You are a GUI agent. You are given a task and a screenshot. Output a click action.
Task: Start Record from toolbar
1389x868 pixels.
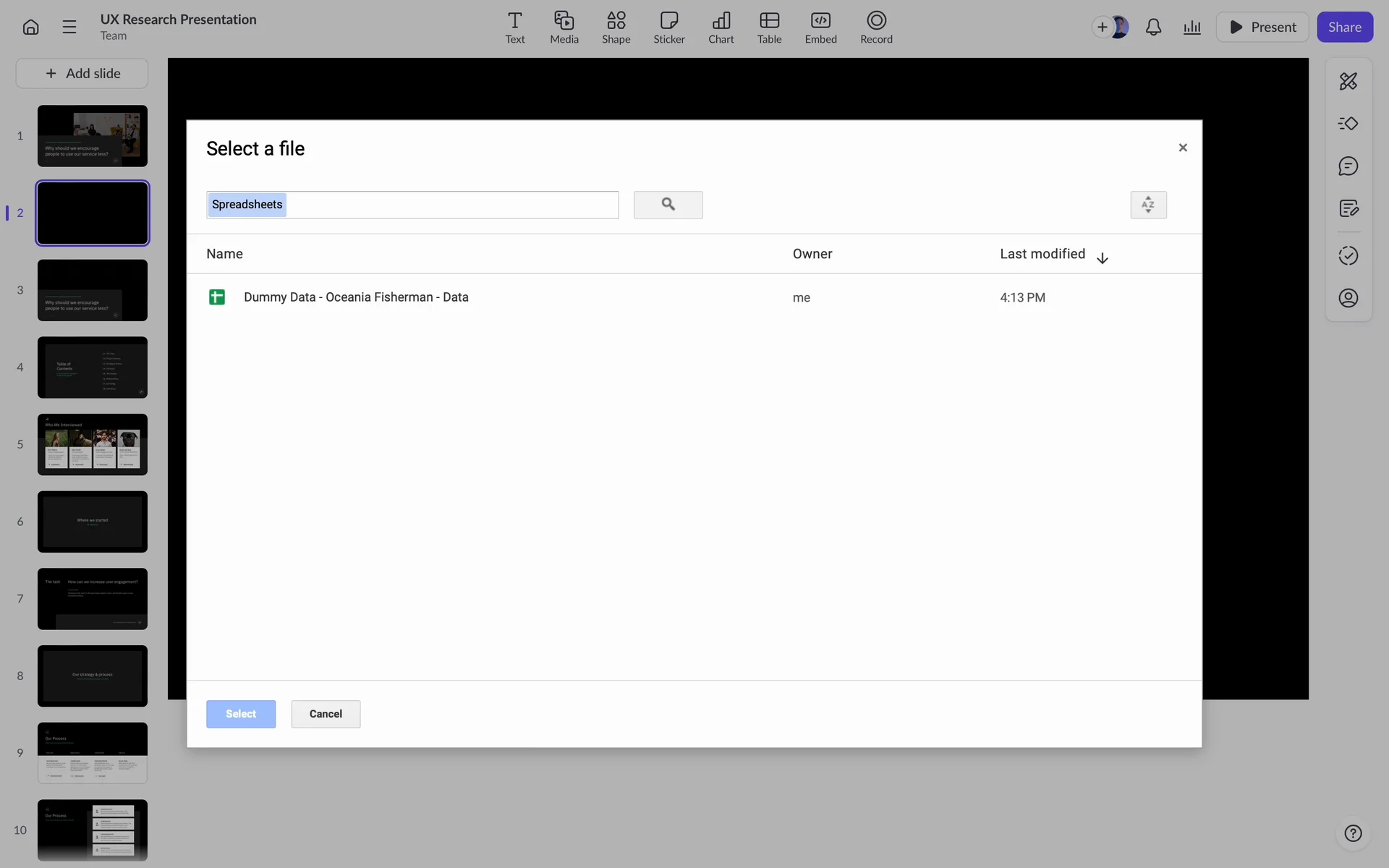click(876, 27)
